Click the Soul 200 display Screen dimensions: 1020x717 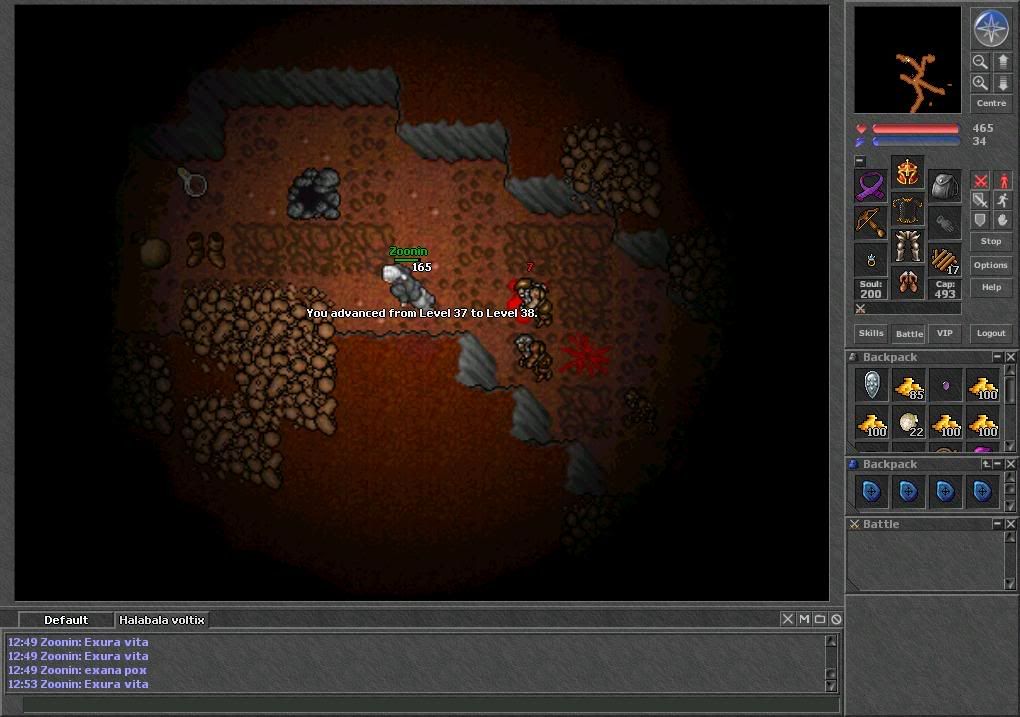[870, 290]
